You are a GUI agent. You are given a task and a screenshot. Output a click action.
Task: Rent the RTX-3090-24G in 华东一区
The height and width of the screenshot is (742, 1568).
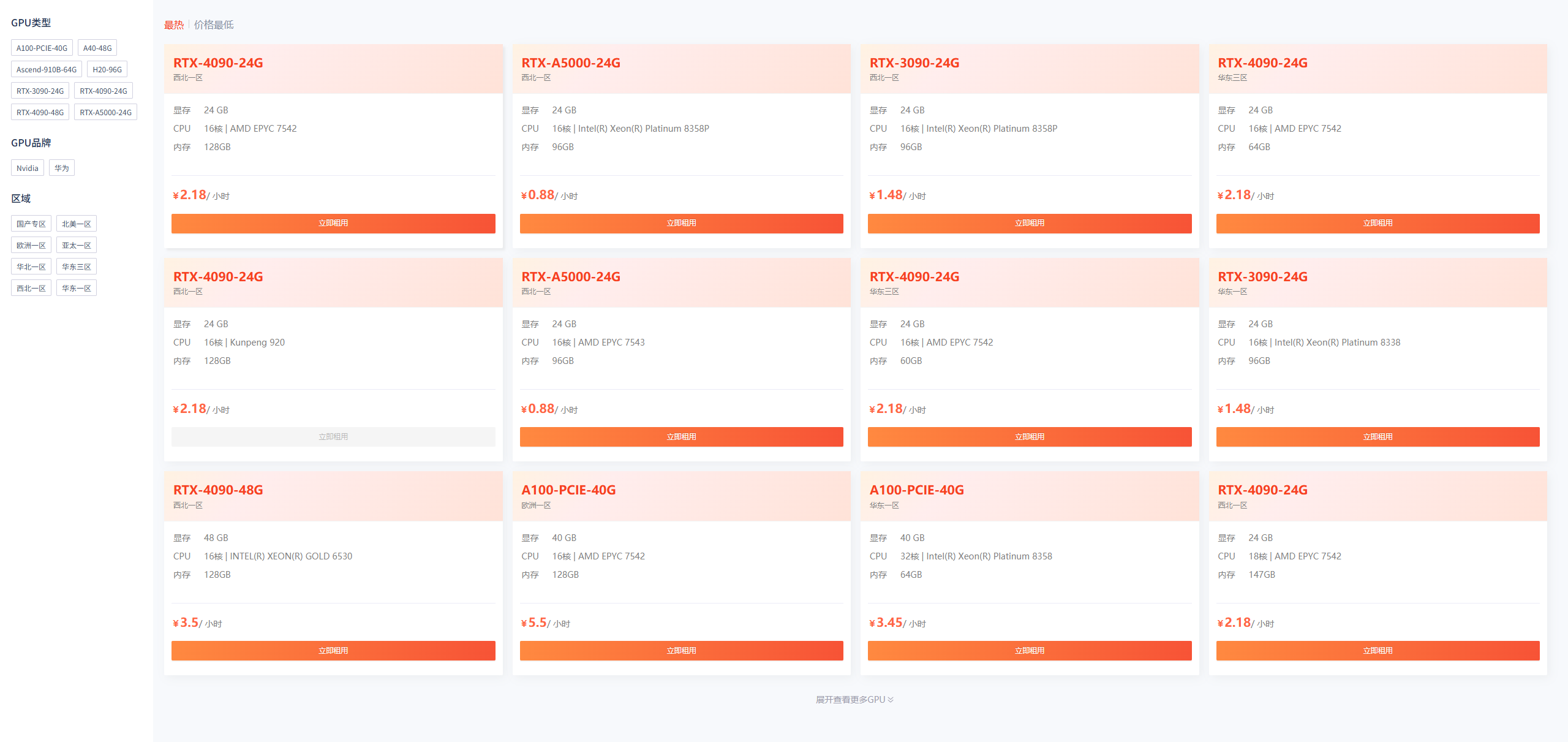pos(1378,437)
